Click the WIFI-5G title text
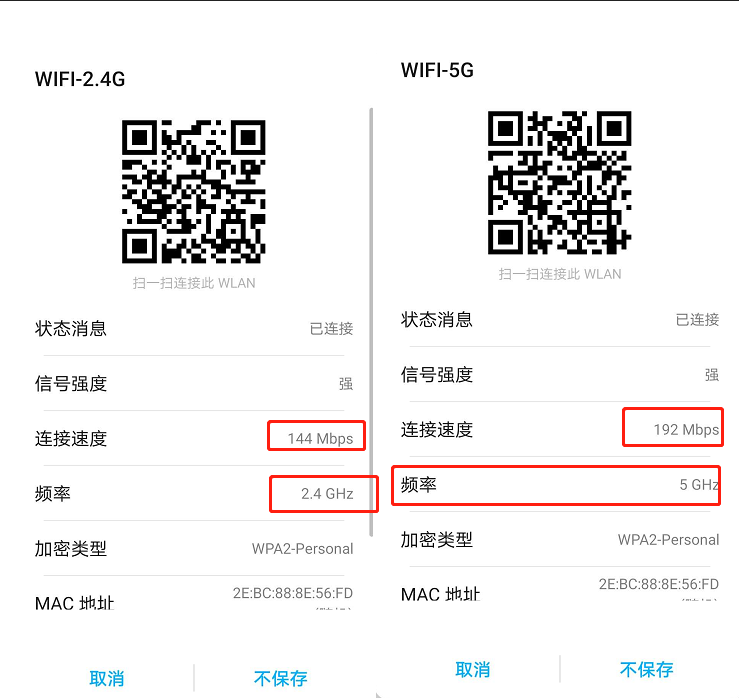This screenshot has width=739, height=698. pyautogui.click(x=437, y=70)
